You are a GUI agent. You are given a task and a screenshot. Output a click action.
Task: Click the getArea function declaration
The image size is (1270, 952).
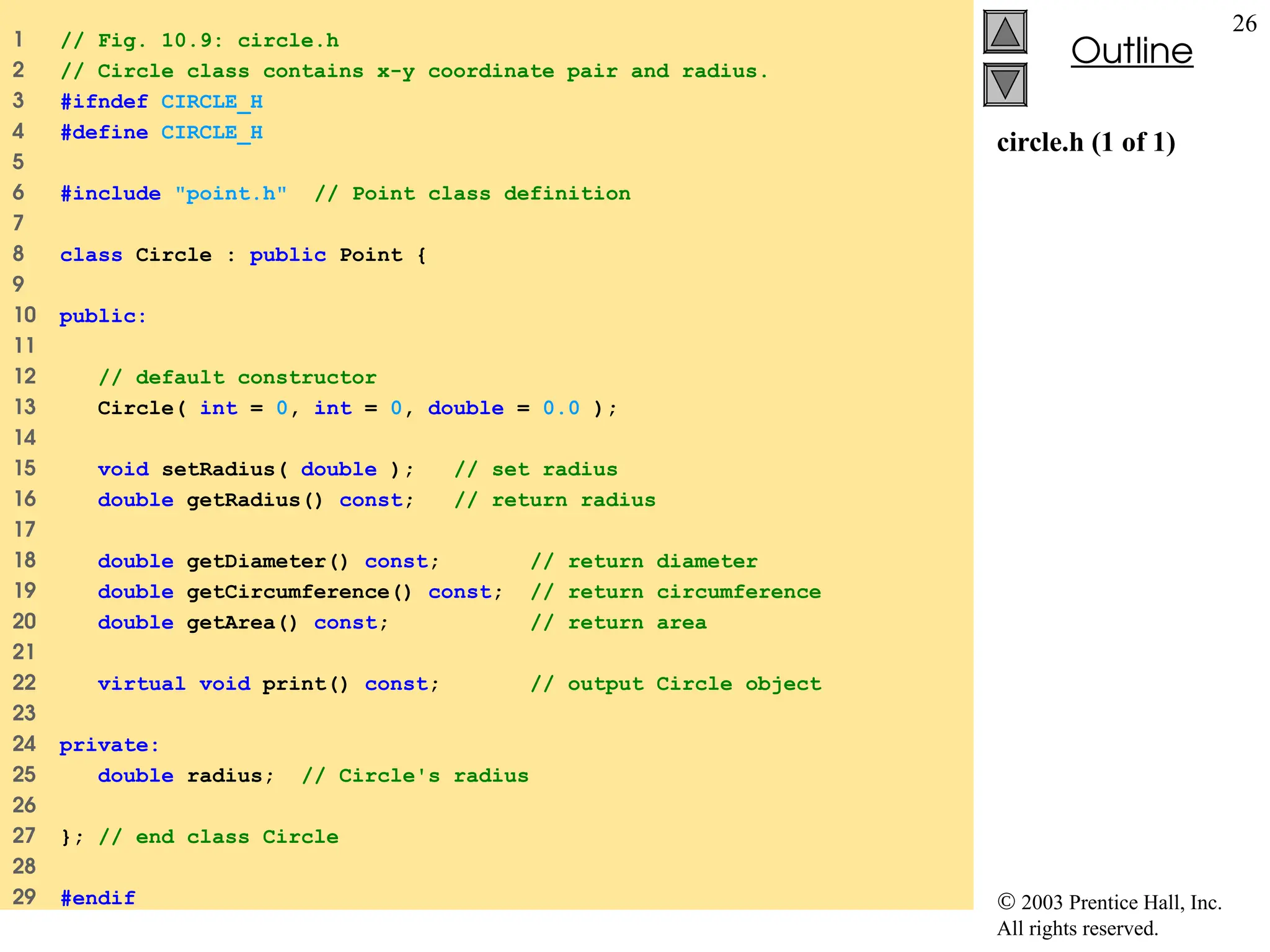point(242,622)
